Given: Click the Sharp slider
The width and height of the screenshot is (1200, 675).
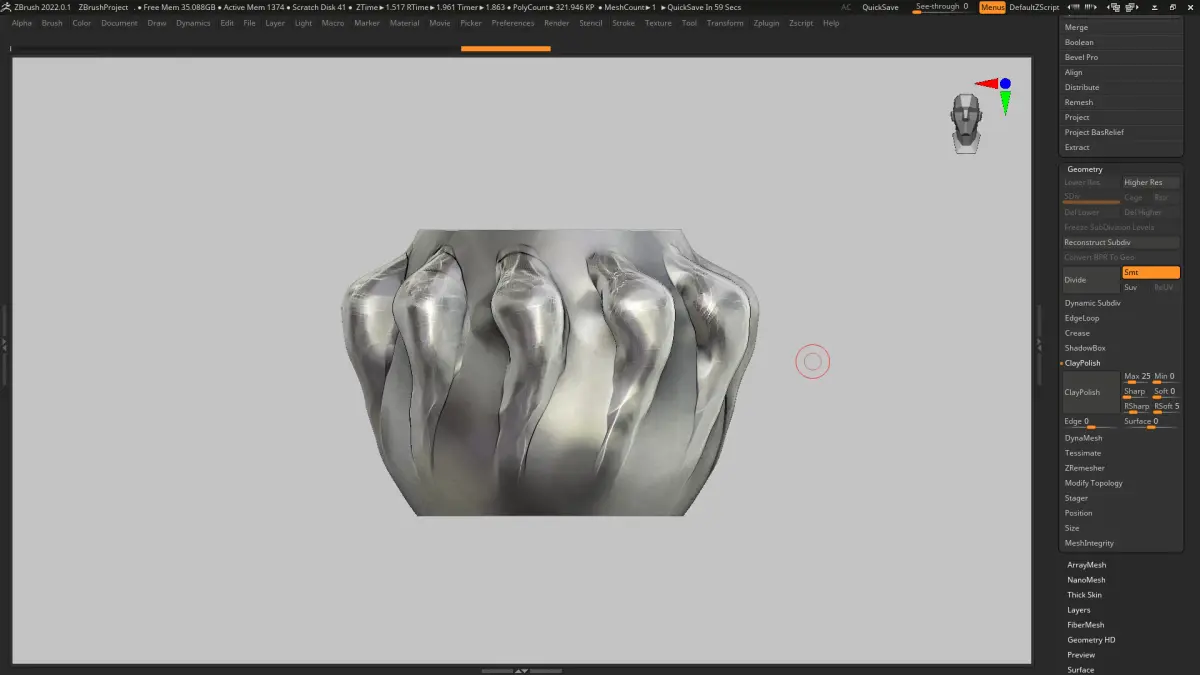Looking at the screenshot, I should click(x=1136, y=392).
